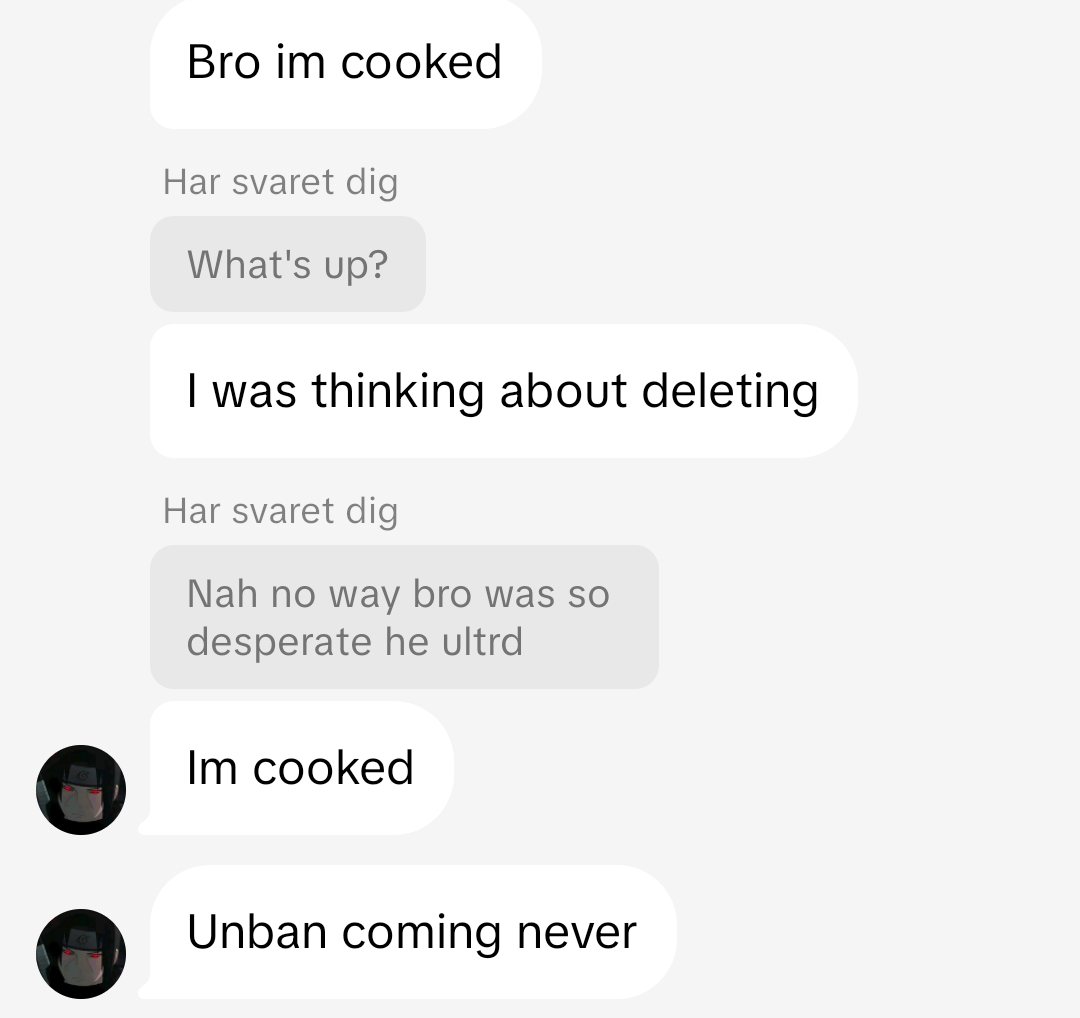
Task: Click "Har svaret dig" label above "What's up?"
Action: click(x=280, y=183)
